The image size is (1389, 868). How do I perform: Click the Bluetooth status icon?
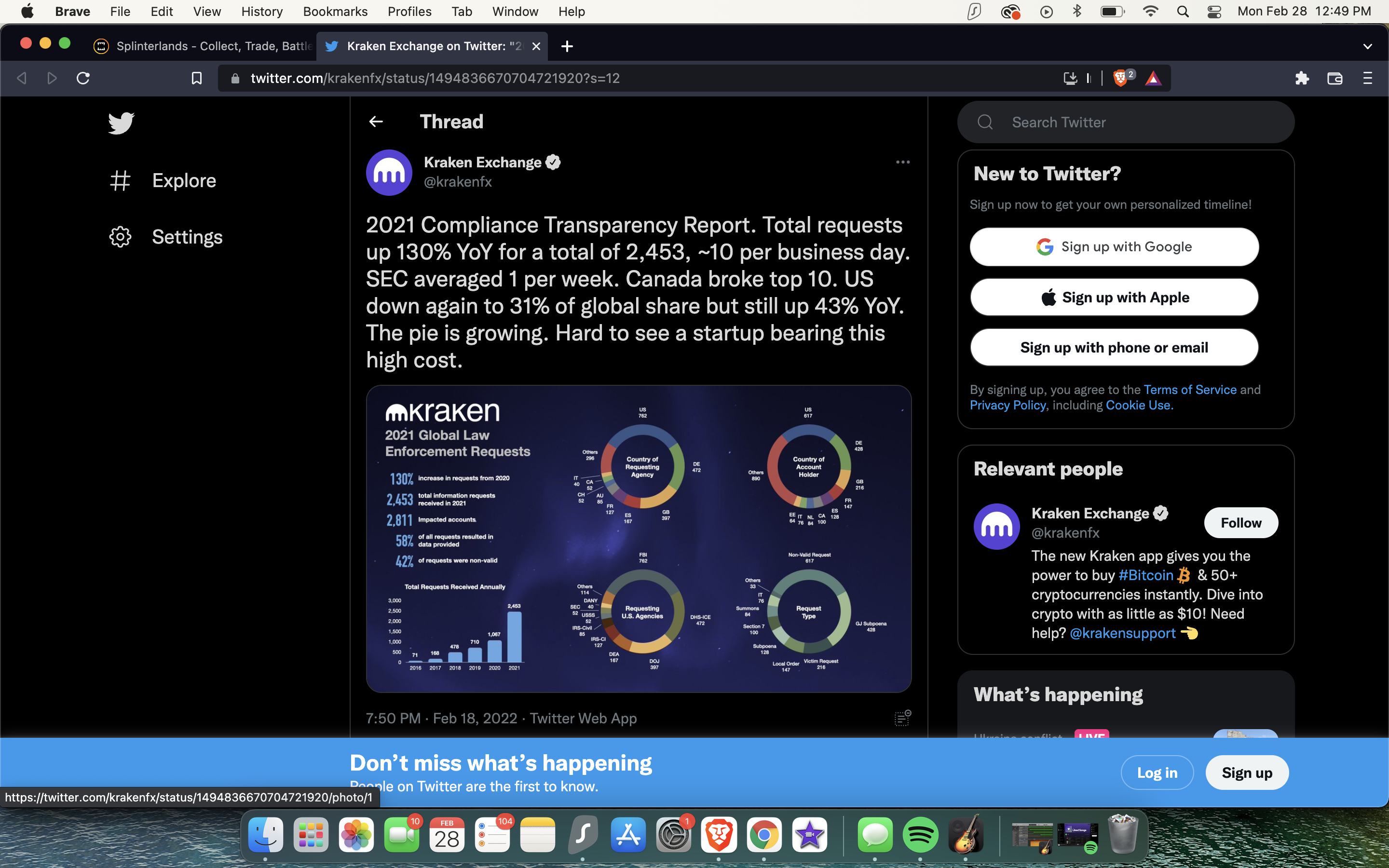pyautogui.click(x=1077, y=12)
